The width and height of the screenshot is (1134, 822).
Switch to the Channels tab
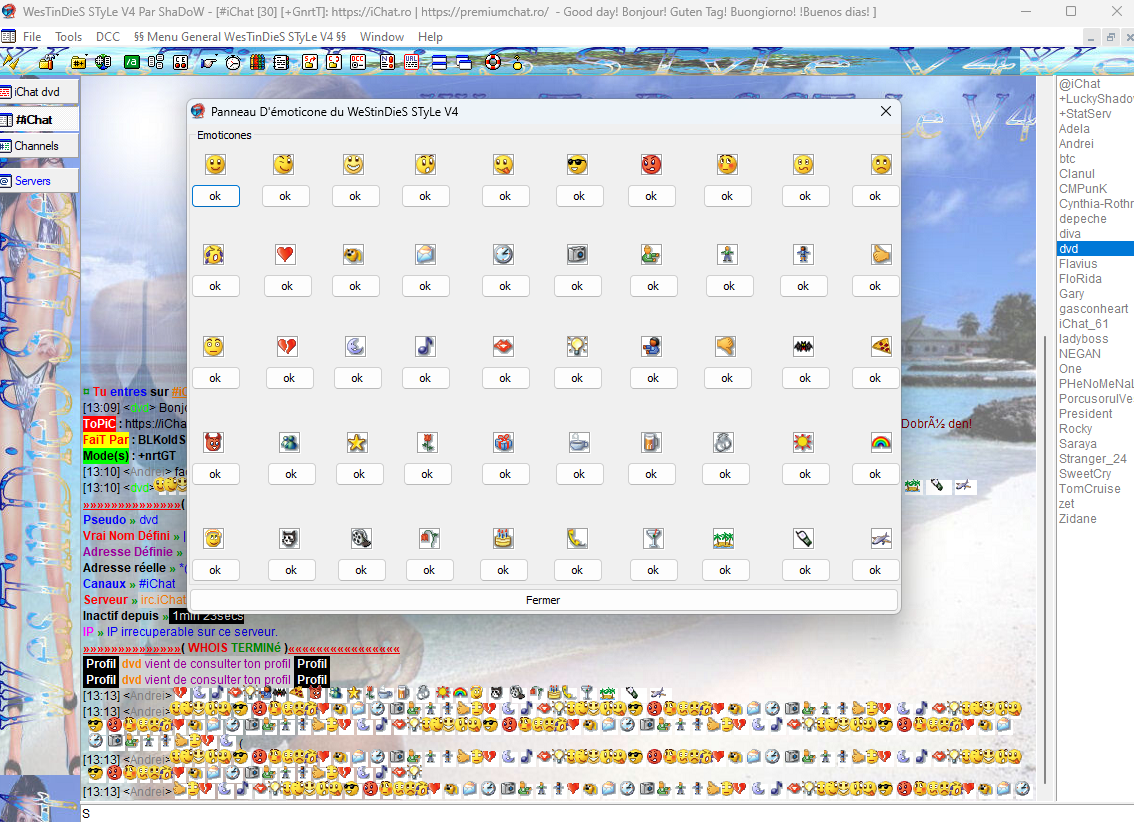[x=39, y=146]
